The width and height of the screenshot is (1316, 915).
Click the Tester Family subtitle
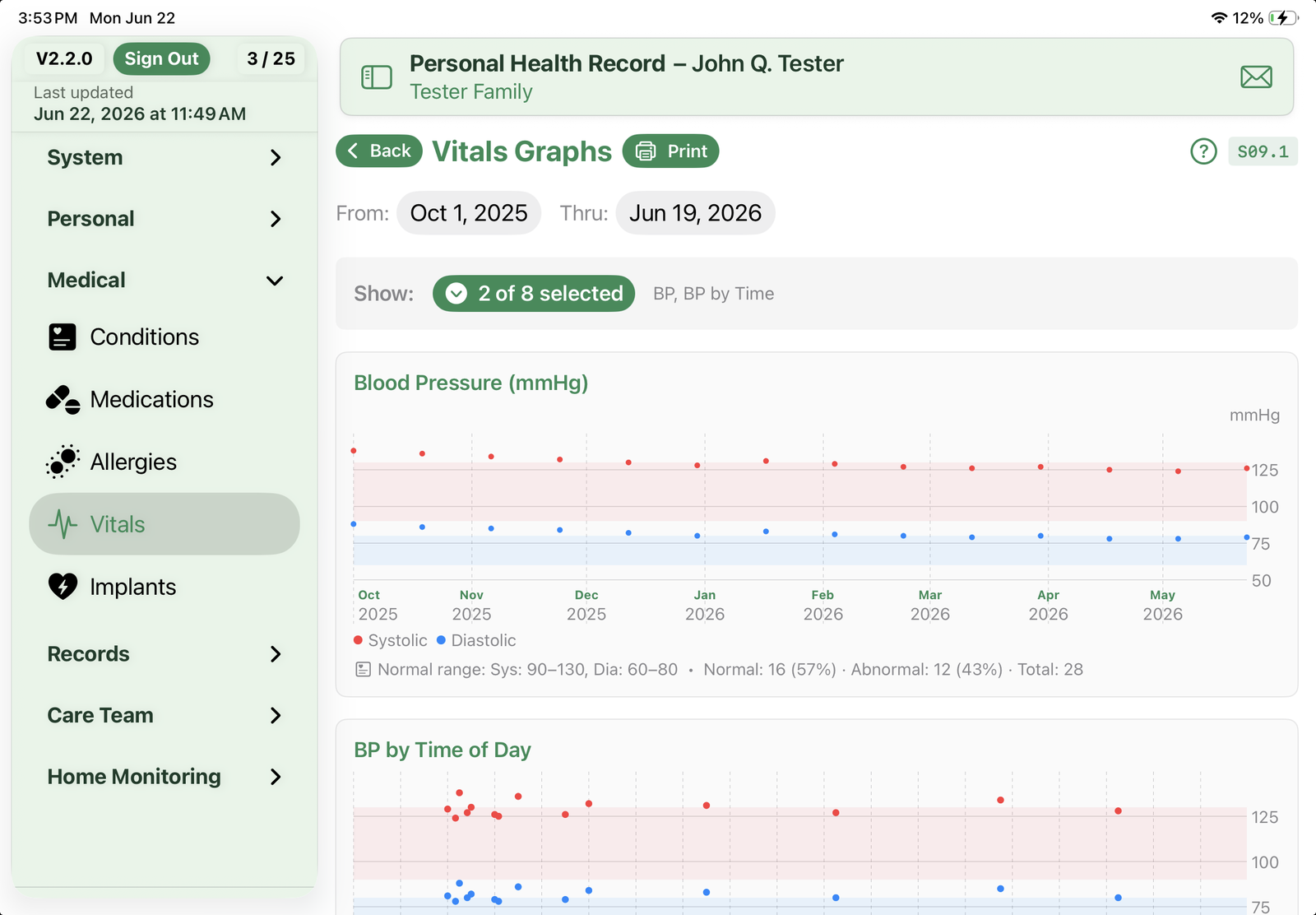(471, 92)
